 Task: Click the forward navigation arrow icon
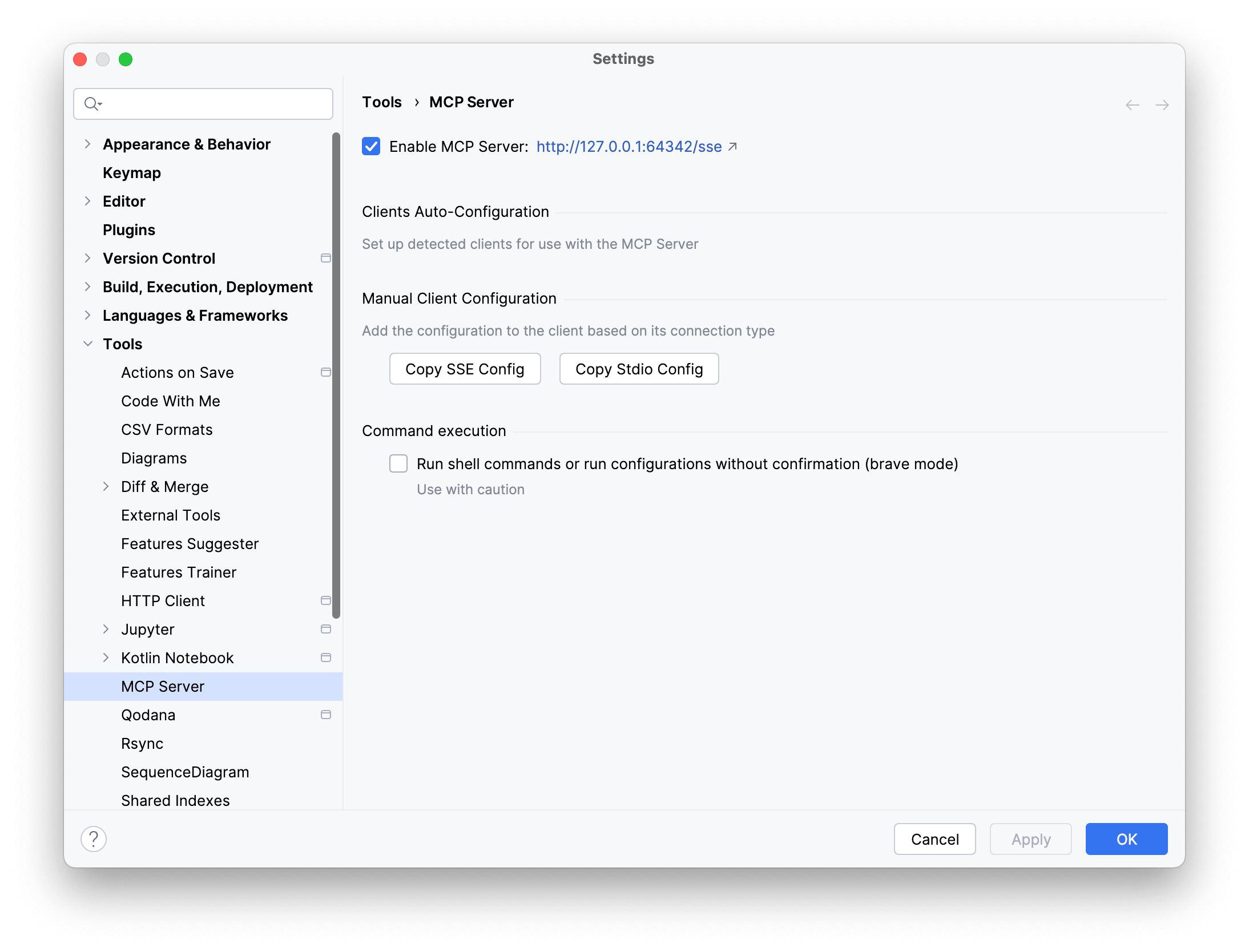(x=1162, y=105)
